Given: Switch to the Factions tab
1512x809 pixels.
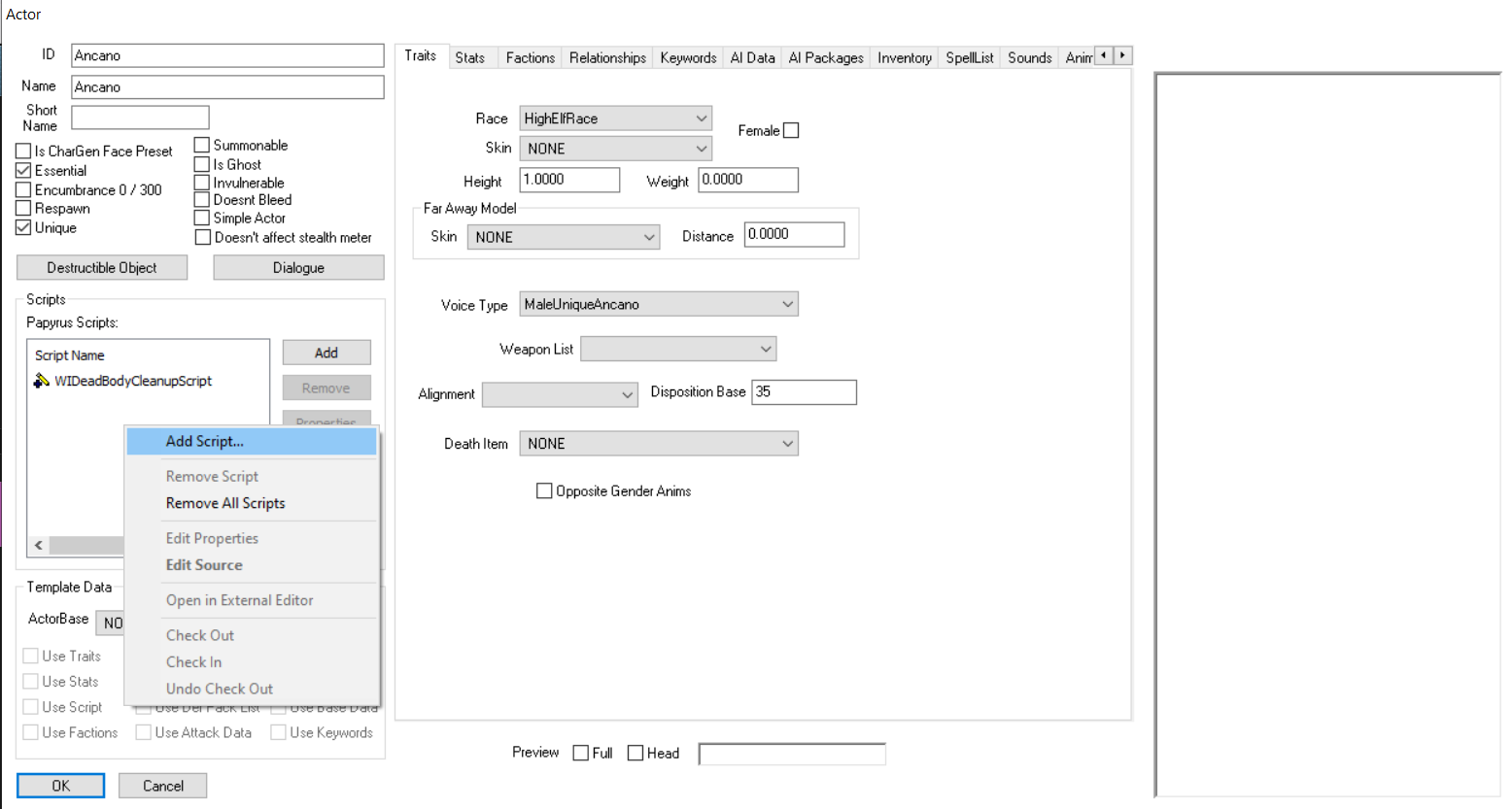Looking at the screenshot, I should (530, 57).
